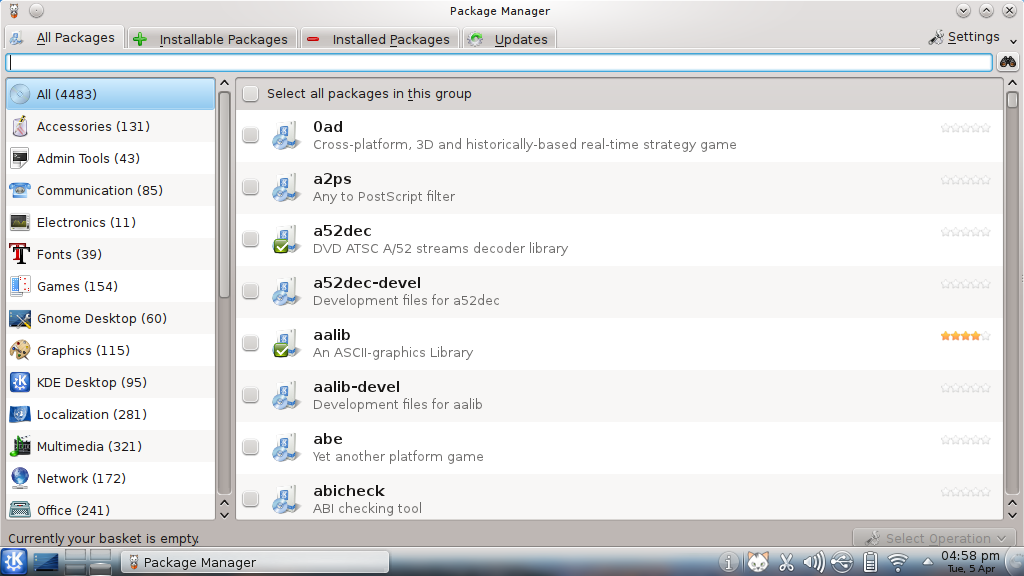Select the Graphics category
The height and width of the screenshot is (576, 1024).
110,350
